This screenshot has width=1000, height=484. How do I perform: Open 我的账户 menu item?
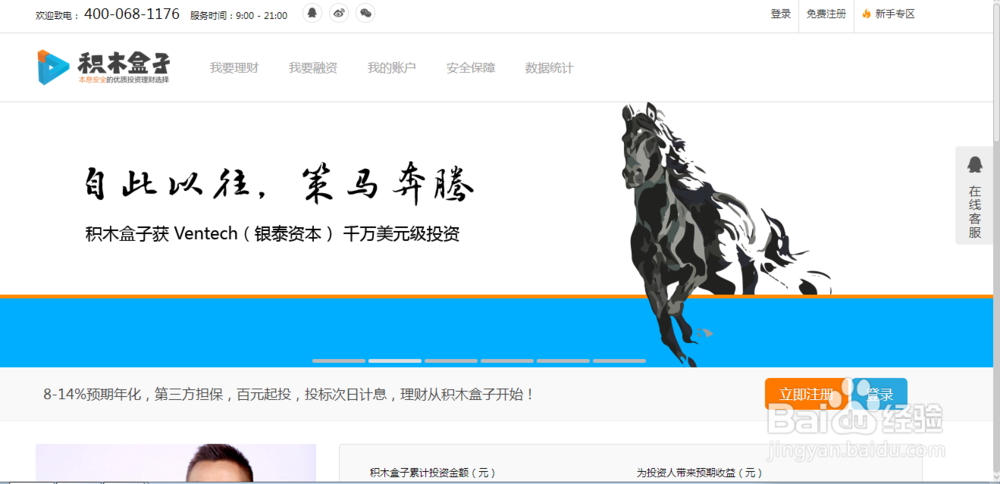pyautogui.click(x=392, y=68)
